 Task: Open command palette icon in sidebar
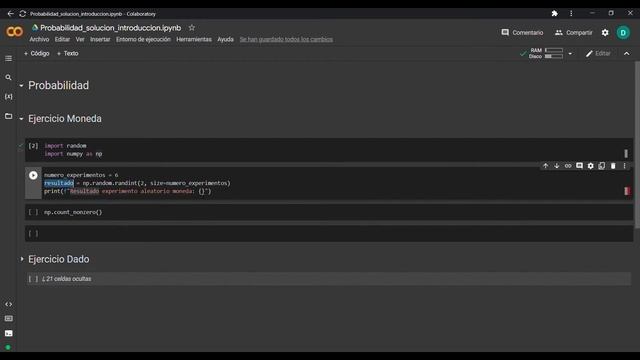[8, 318]
